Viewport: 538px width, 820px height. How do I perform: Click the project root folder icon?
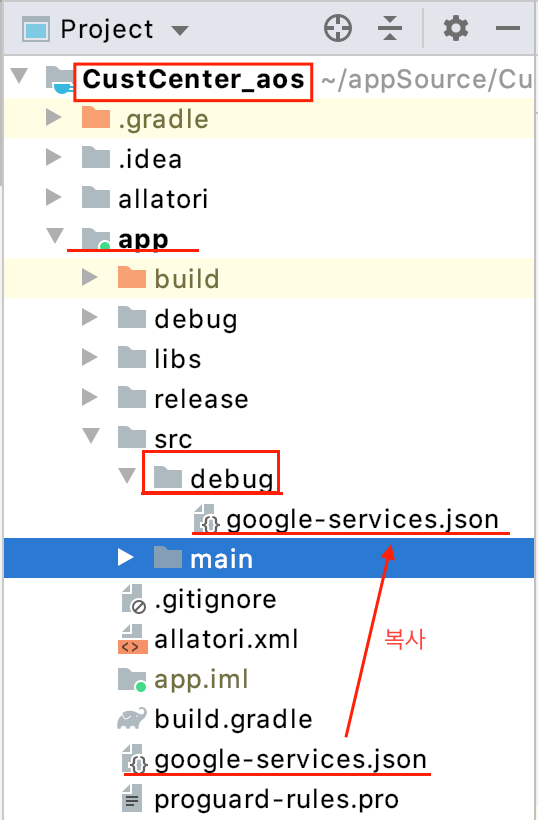coord(60,79)
